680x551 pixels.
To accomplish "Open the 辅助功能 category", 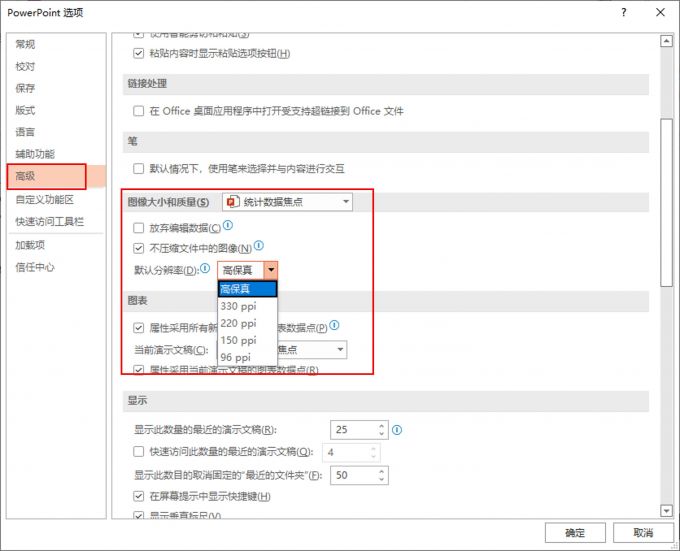I will click(35, 154).
